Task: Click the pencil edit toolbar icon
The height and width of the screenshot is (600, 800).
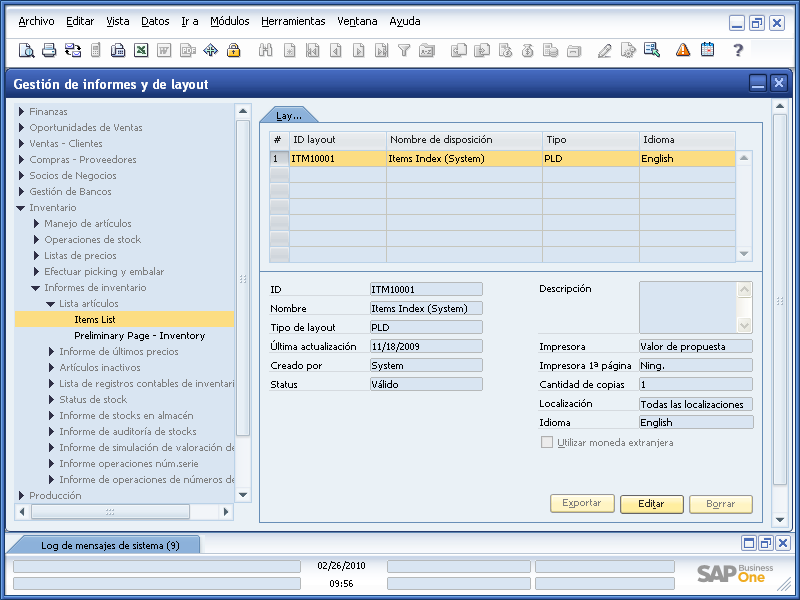Action: click(604, 51)
